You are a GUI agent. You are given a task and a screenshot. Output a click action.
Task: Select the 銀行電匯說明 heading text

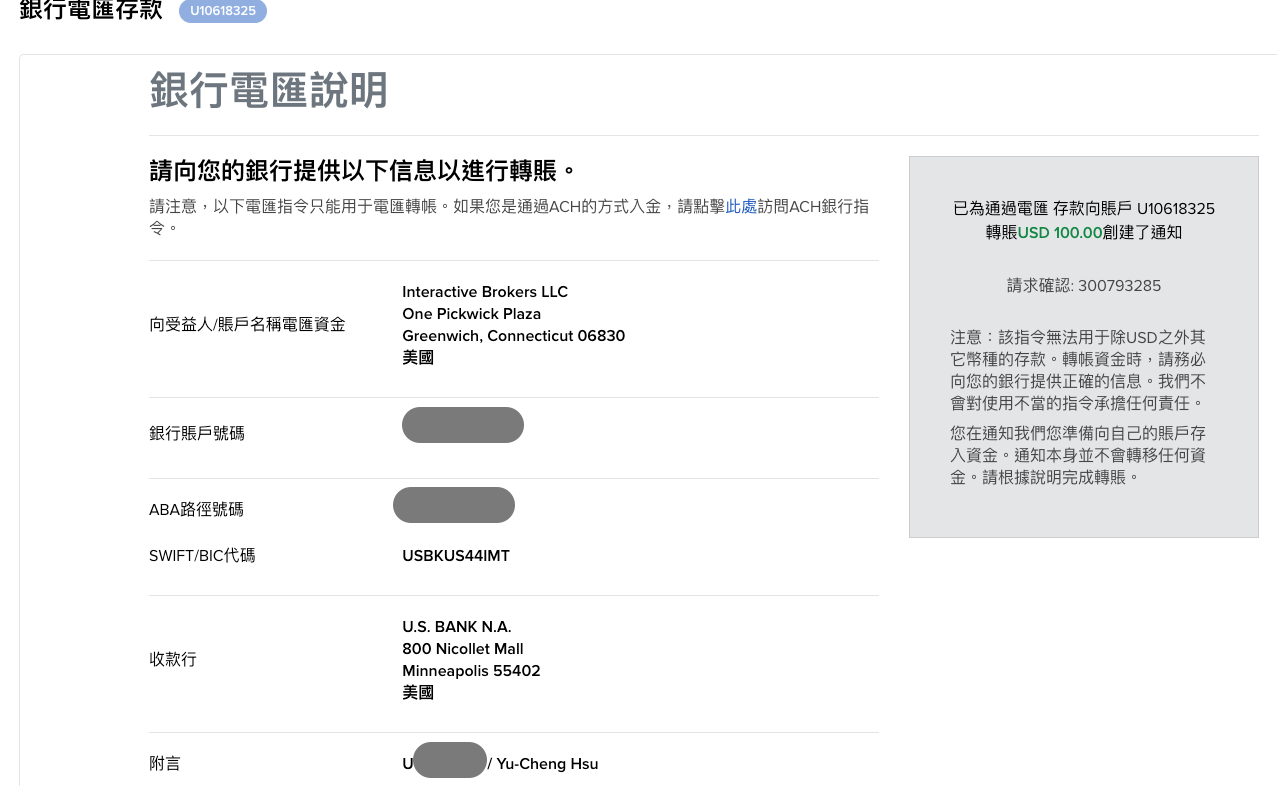269,91
